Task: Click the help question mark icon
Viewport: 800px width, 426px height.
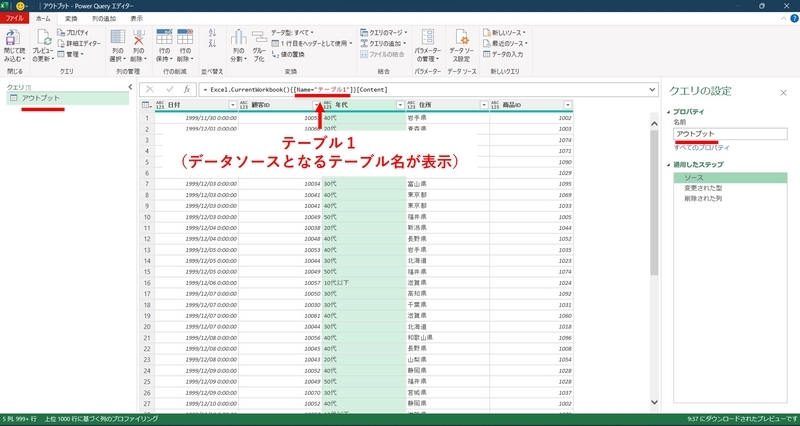Action: [x=794, y=18]
